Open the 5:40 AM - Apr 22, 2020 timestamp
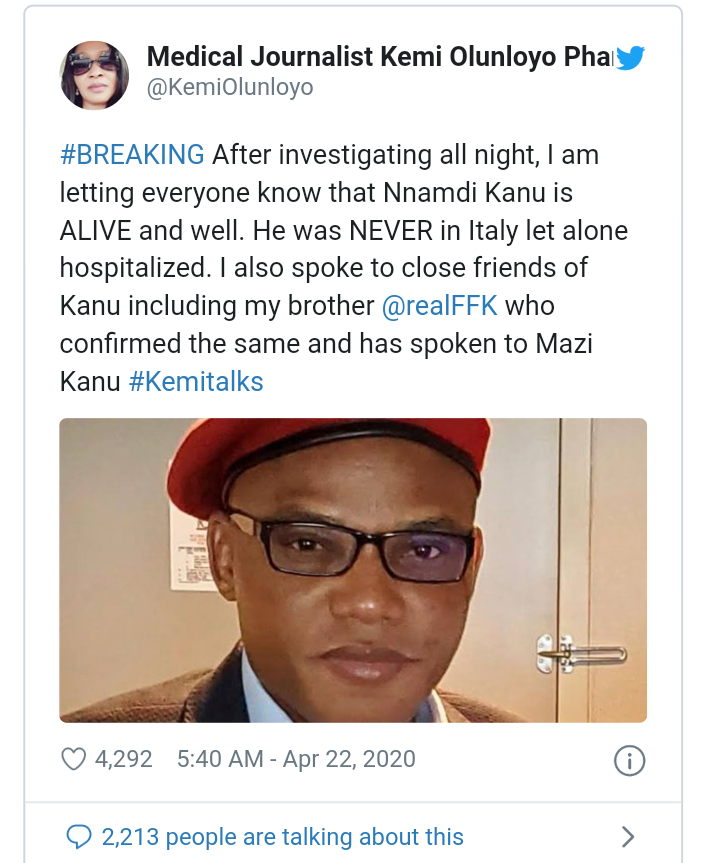720x863 pixels. [x=296, y=760]
